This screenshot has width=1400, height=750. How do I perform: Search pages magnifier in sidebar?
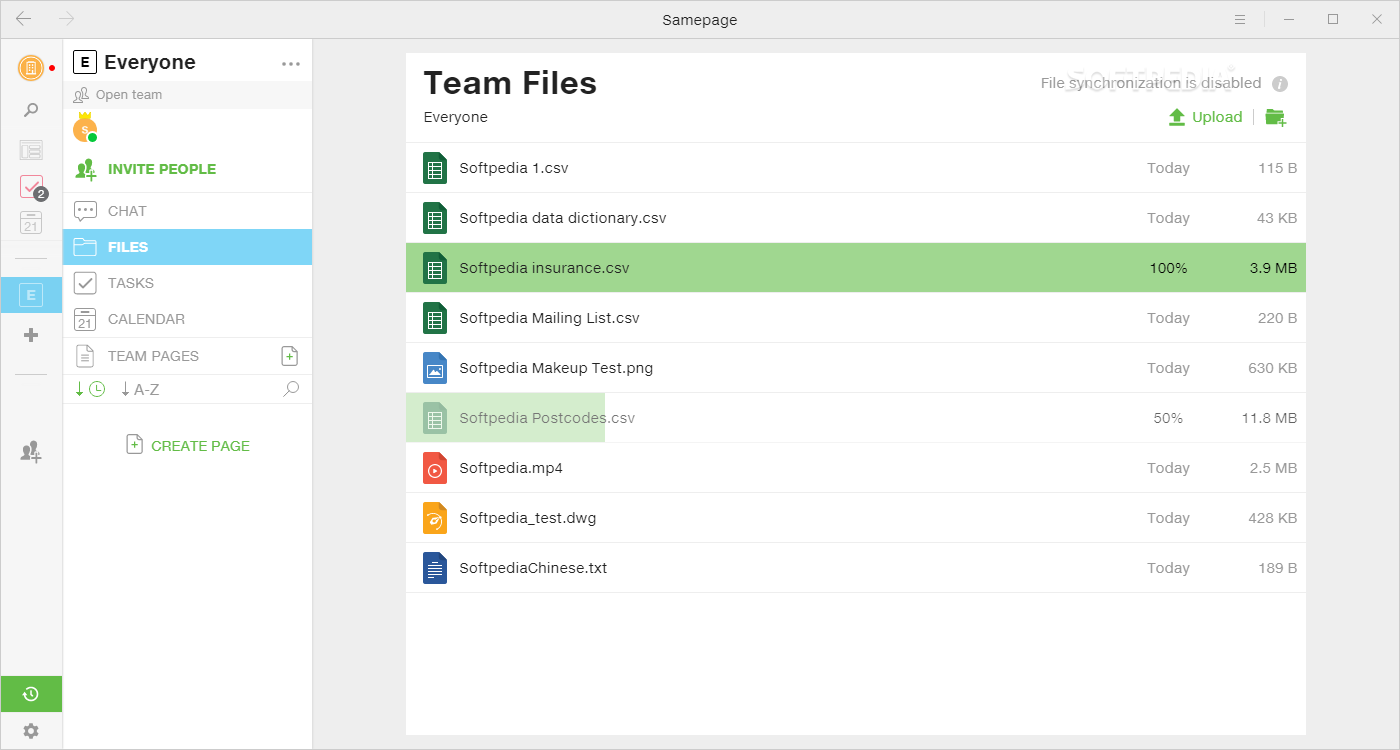(x=291, y=389)
